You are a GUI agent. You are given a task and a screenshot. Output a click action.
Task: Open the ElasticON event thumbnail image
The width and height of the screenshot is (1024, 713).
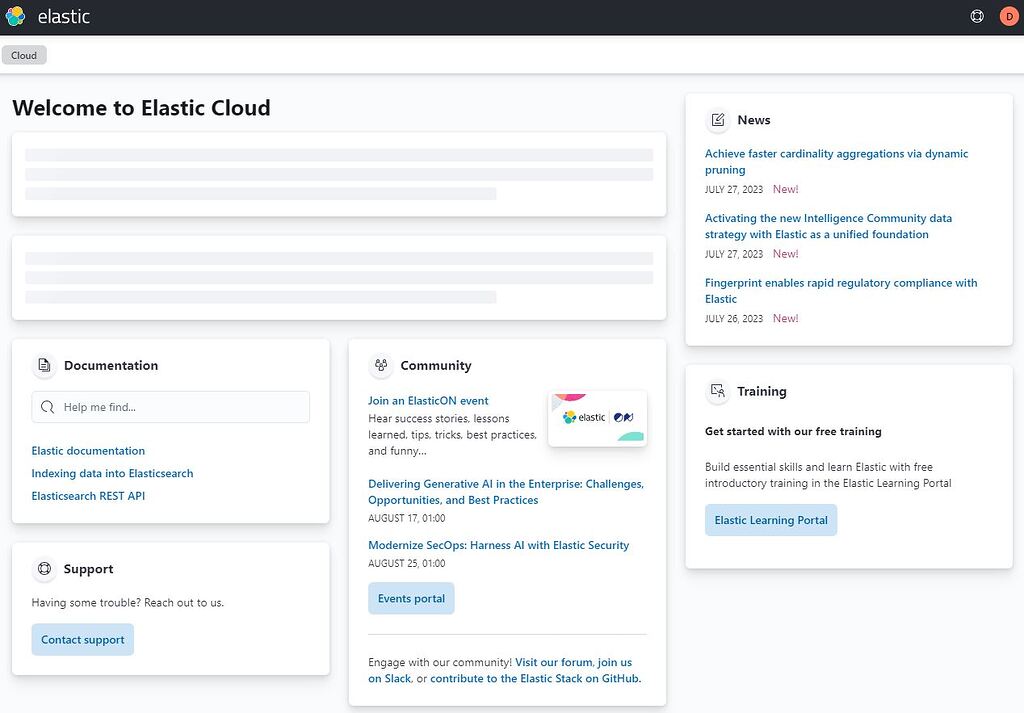(597, 417)
